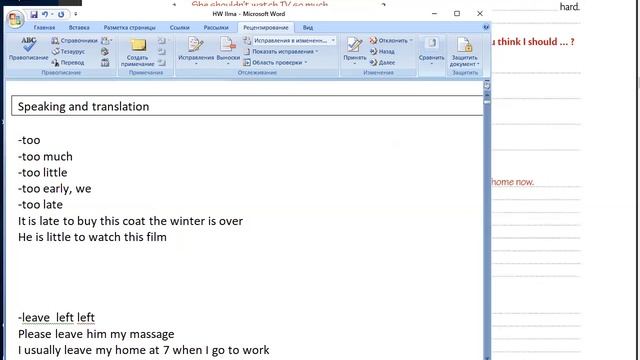Image resolution: width=640 pixels, height=360 pixels.
Task: Select the Рецензирование tab
Action: [266, 27]
